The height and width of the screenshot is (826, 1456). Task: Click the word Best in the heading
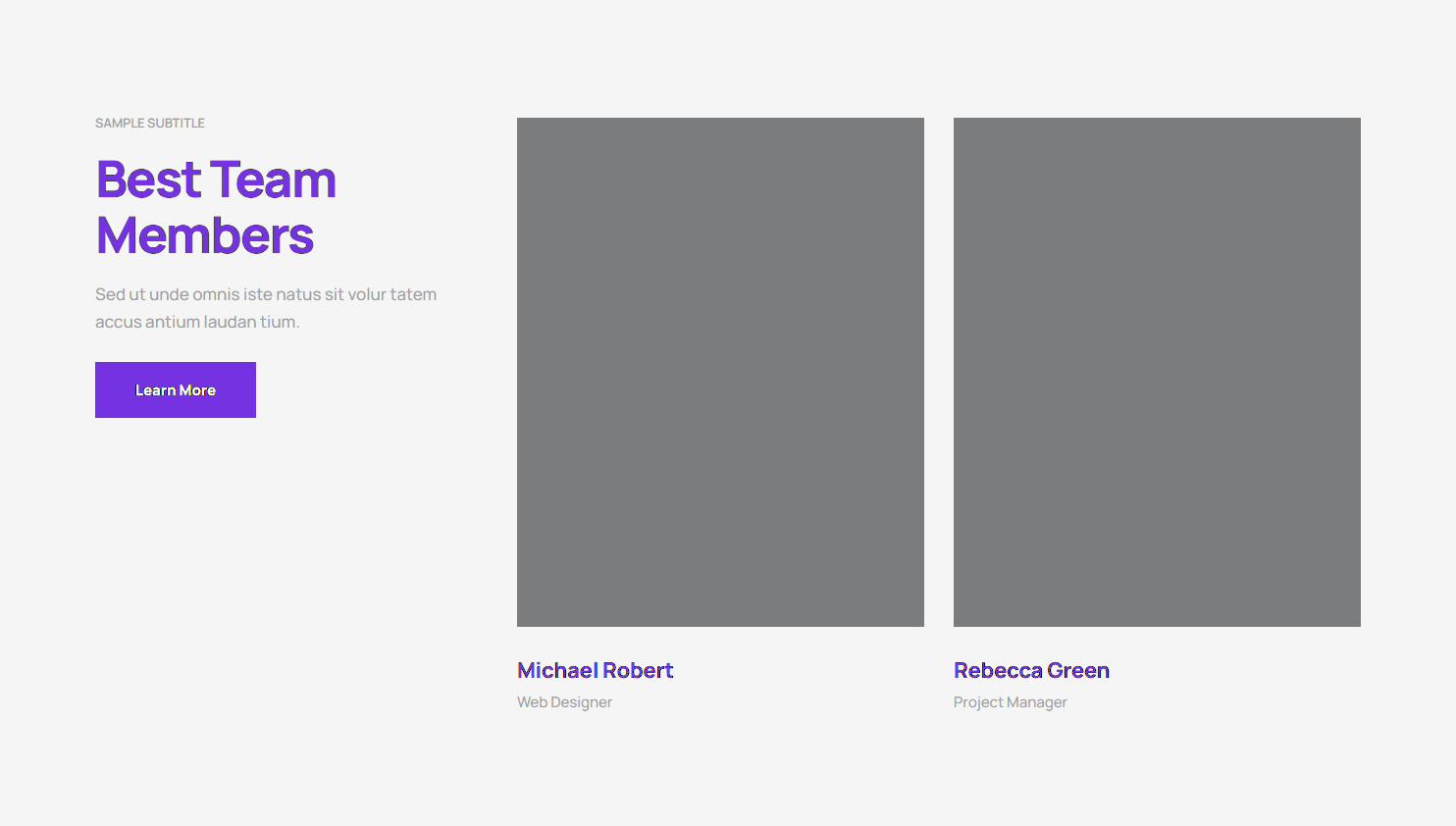148,181
